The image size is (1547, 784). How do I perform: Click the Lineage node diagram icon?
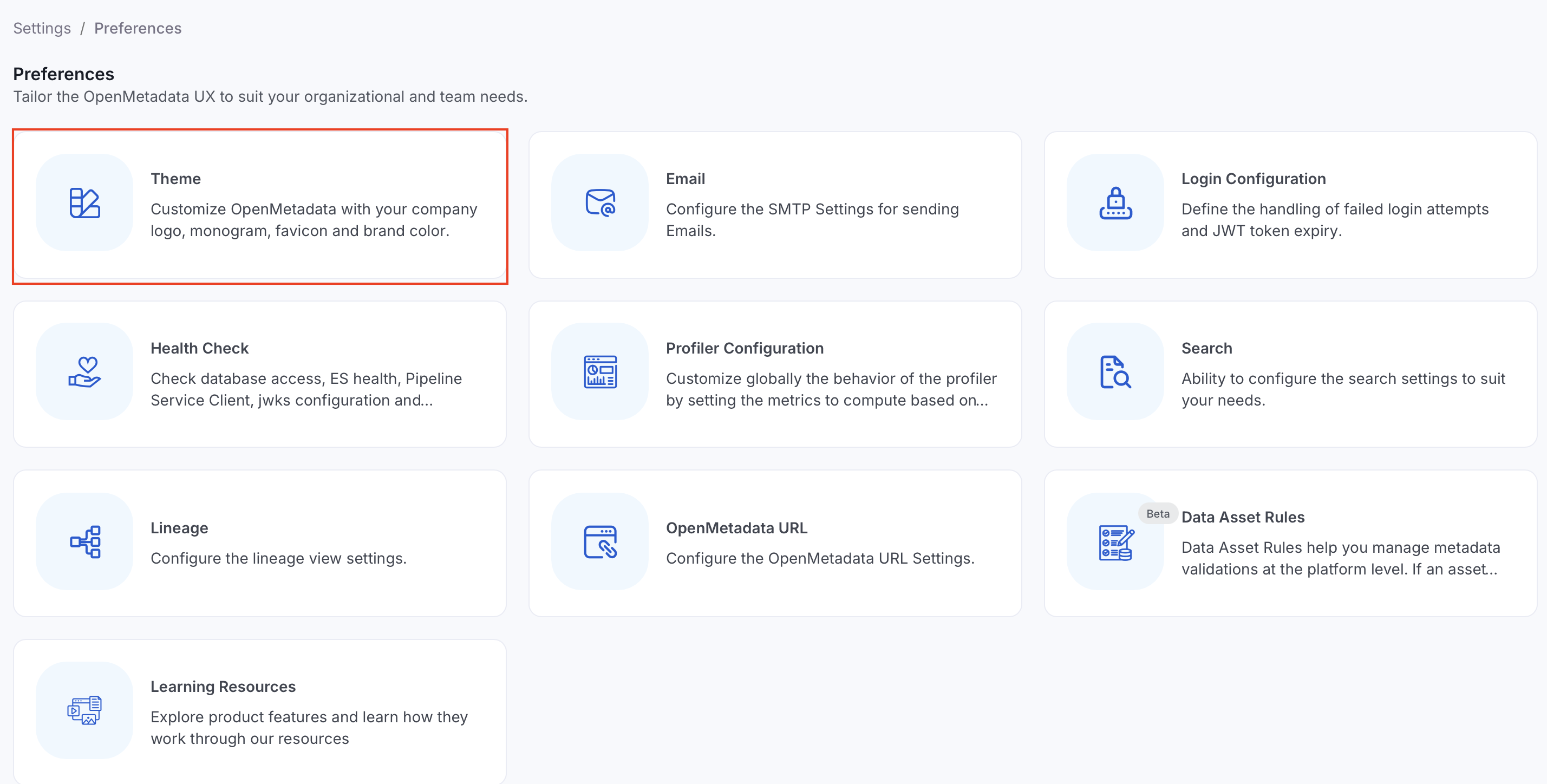click(84, 541)
